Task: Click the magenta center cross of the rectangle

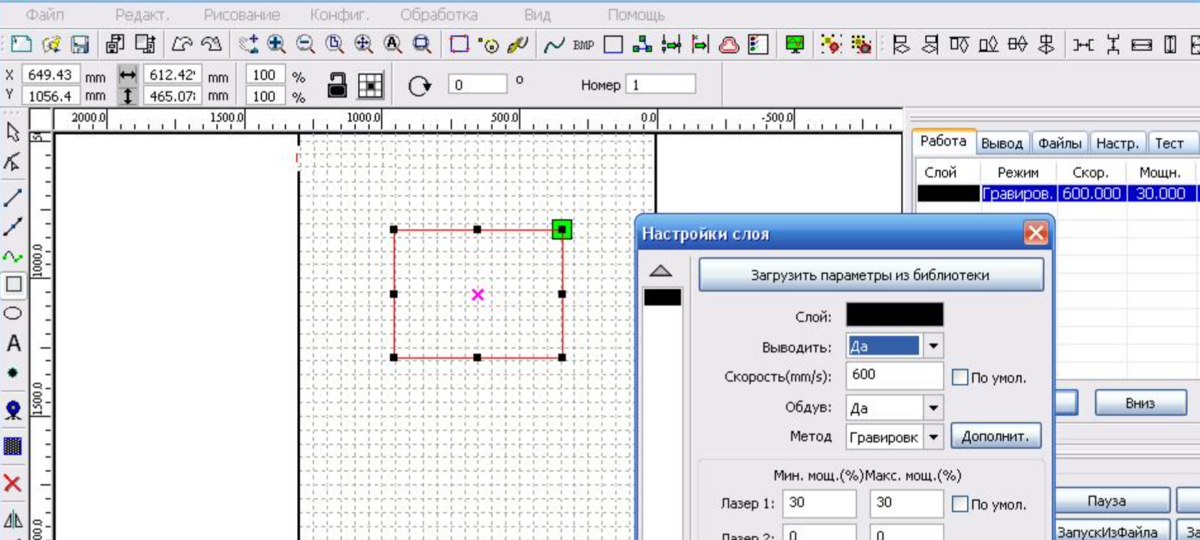Action: tap(478, 294)
